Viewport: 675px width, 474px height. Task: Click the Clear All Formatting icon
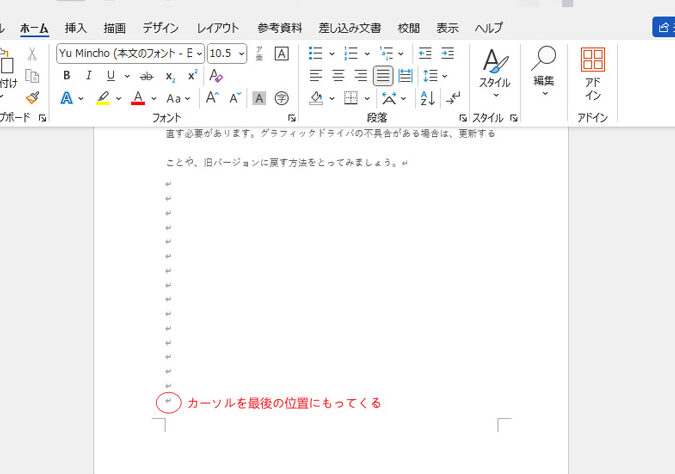click(x=216, y=76)
